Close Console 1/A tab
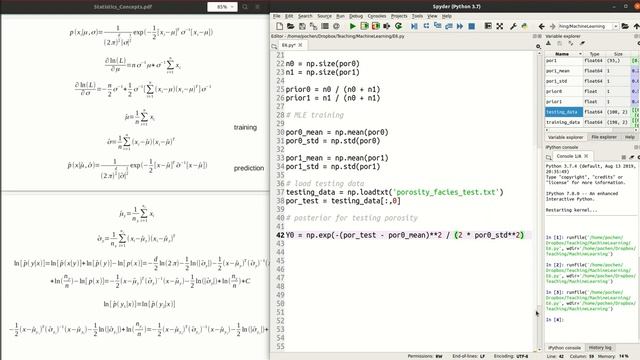Screen dimensions: 640x360 point(586,156)
